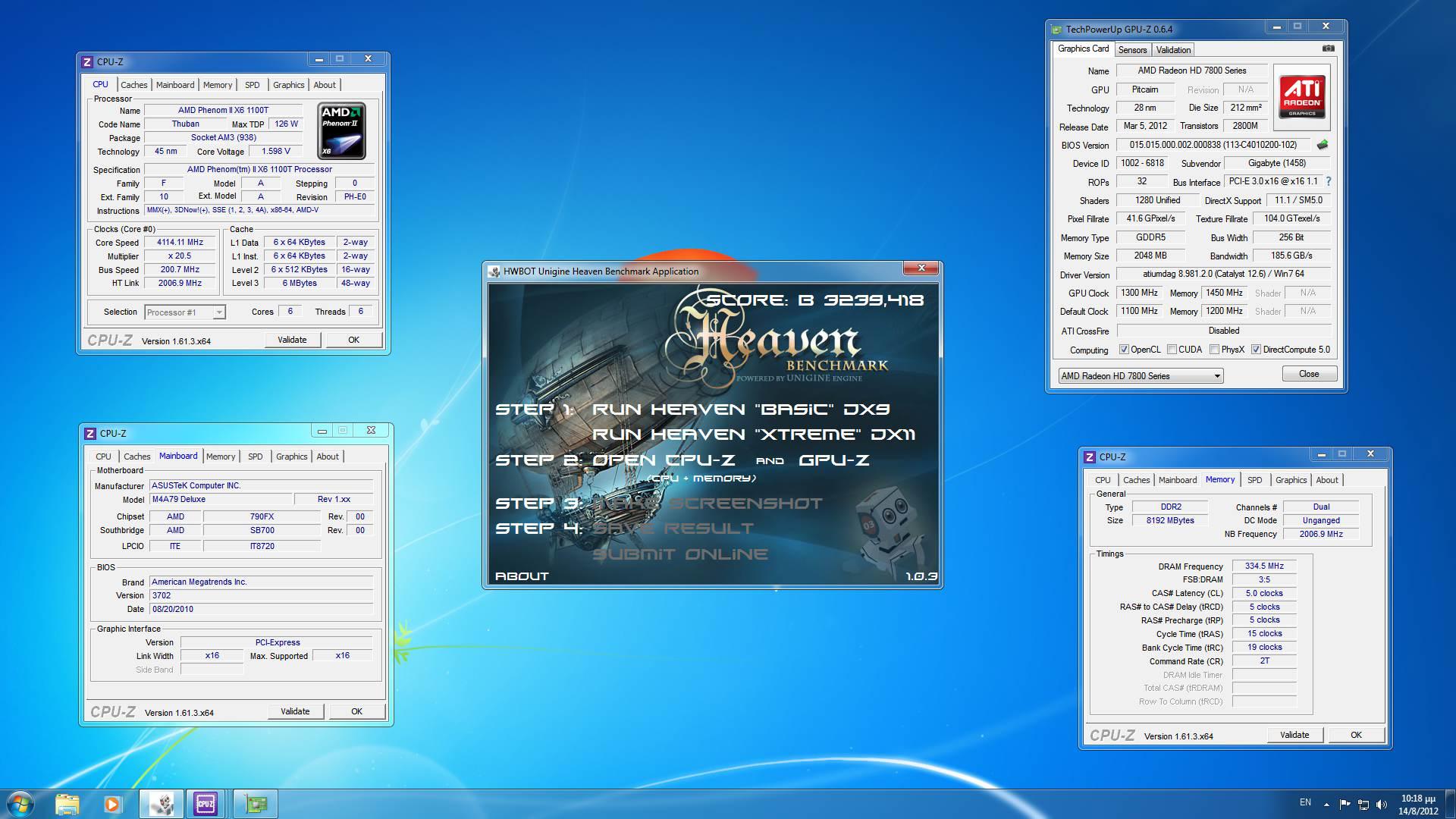The image size is (1456, 819).
Task: Click Open CPU-Z in Heaven step 2
Action: [x=664, y=460]
